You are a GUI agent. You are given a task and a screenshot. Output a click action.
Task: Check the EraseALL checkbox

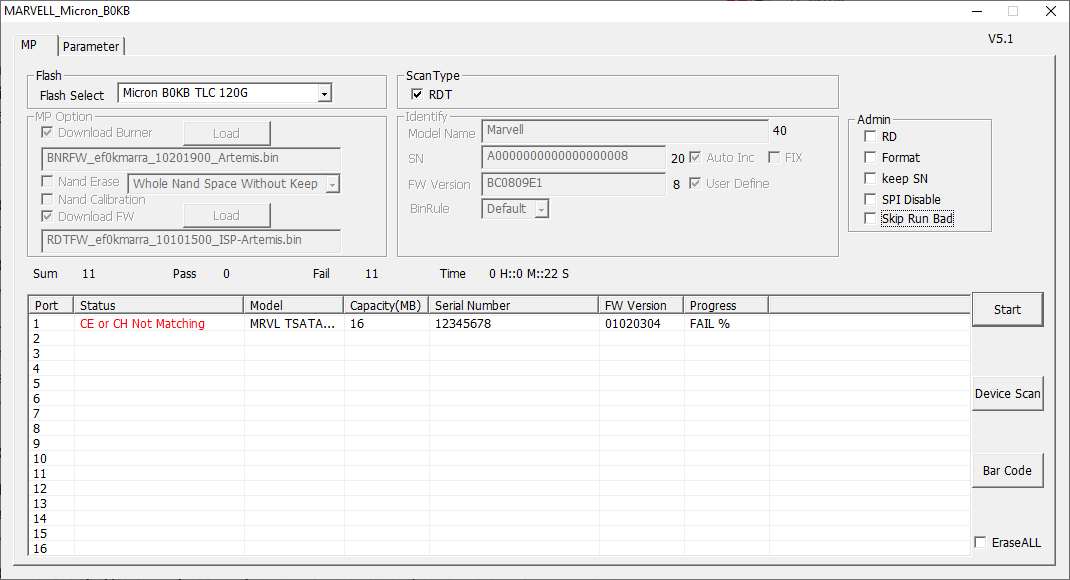point(981,542)
